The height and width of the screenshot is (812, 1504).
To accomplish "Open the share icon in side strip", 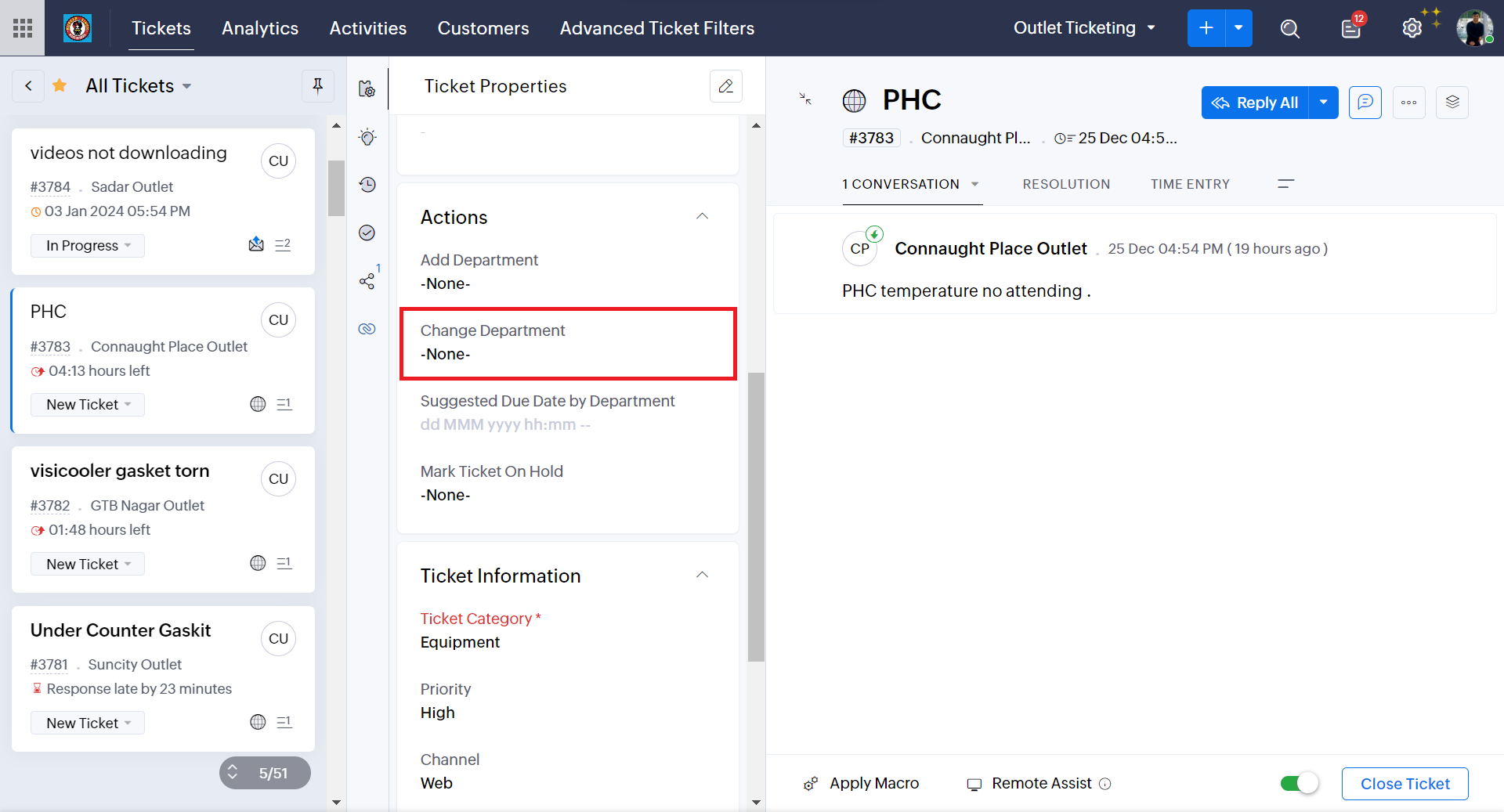I will click(x=367, y=281).
